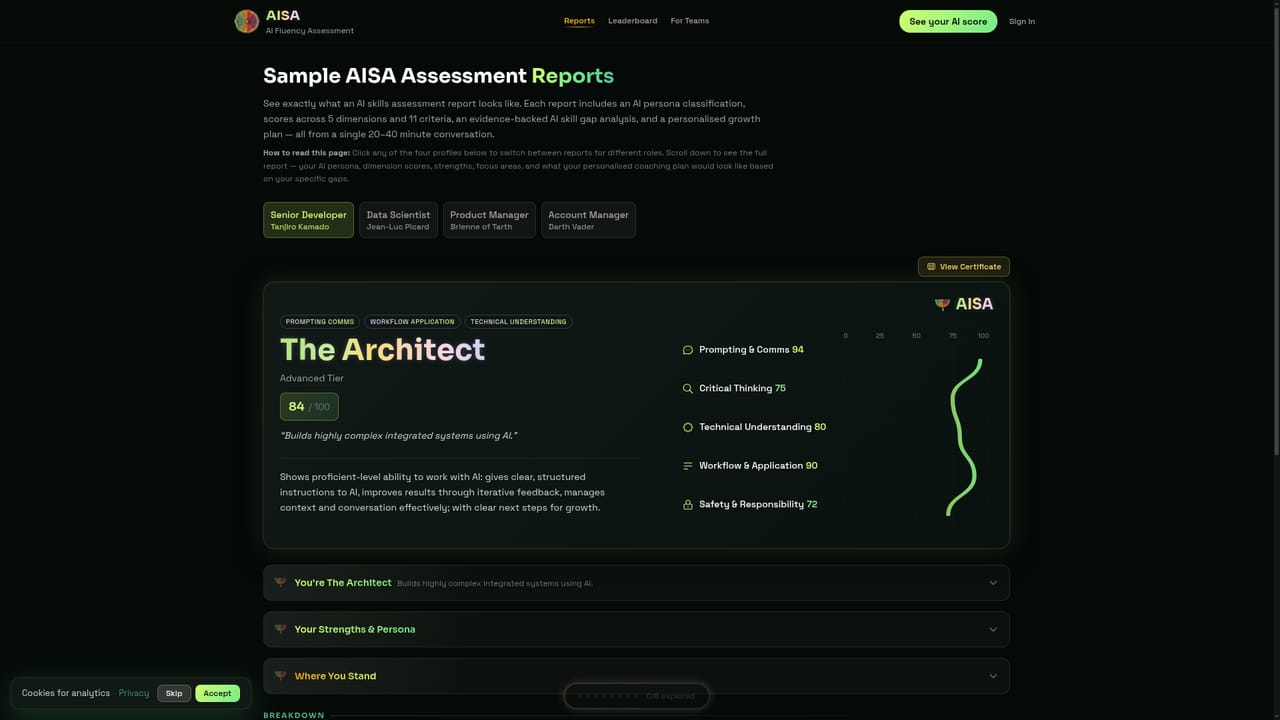The image size is (1280, 720).
Task: Click the Sign In link
Action: point(1022,21)
